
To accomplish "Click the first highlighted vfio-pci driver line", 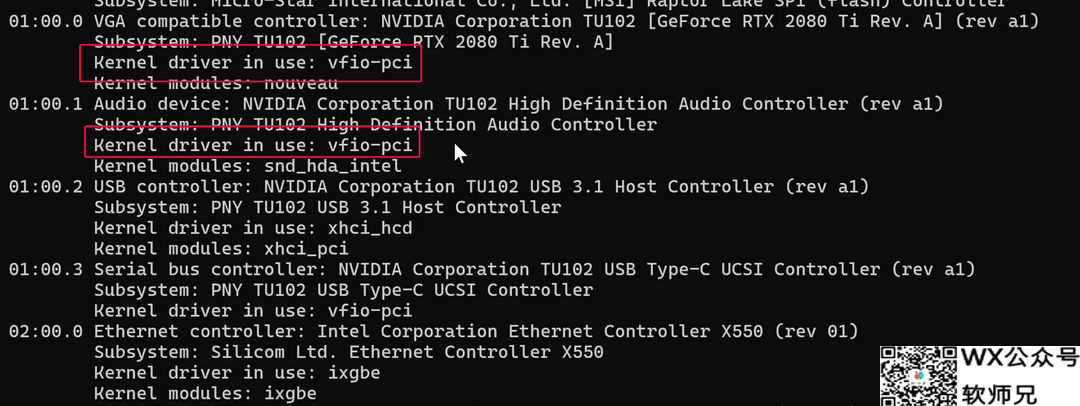I will [253, 63].
